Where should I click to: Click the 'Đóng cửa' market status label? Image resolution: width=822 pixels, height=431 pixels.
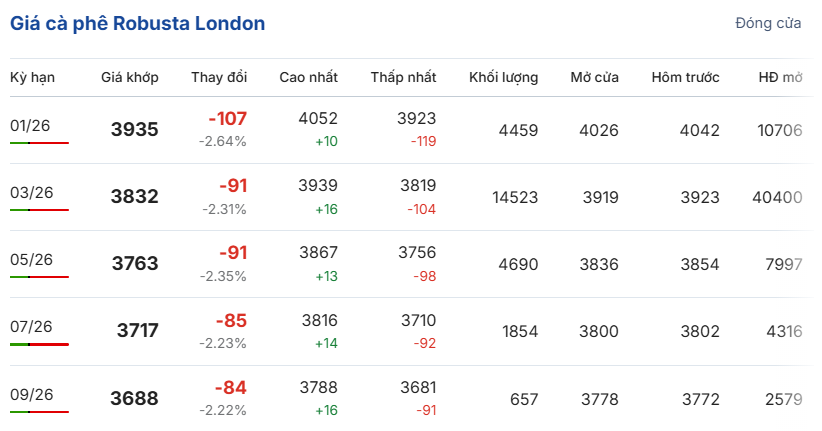coord(768,23)
